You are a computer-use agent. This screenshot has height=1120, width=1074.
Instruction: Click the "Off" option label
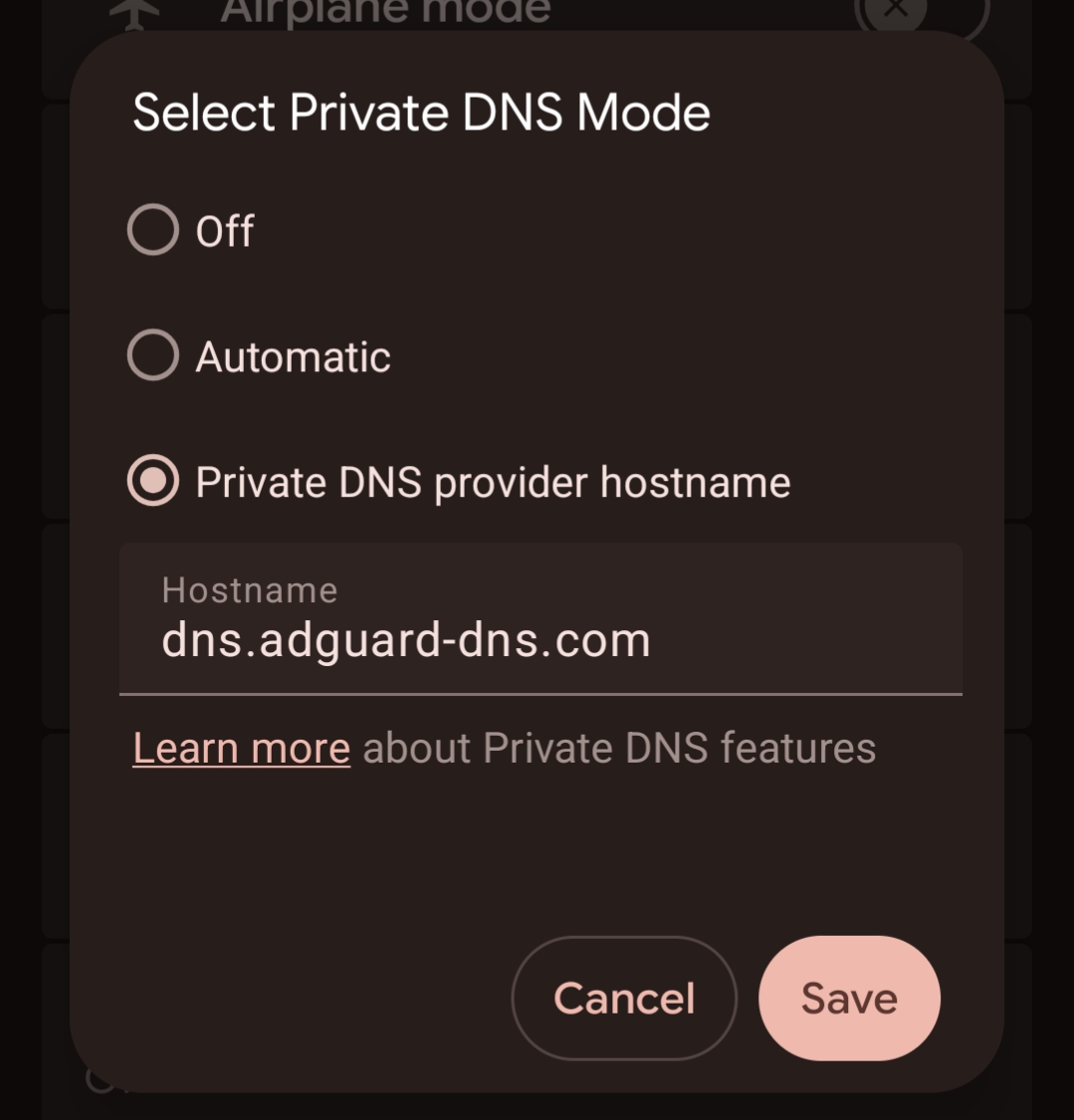click(x=225, y=231)
